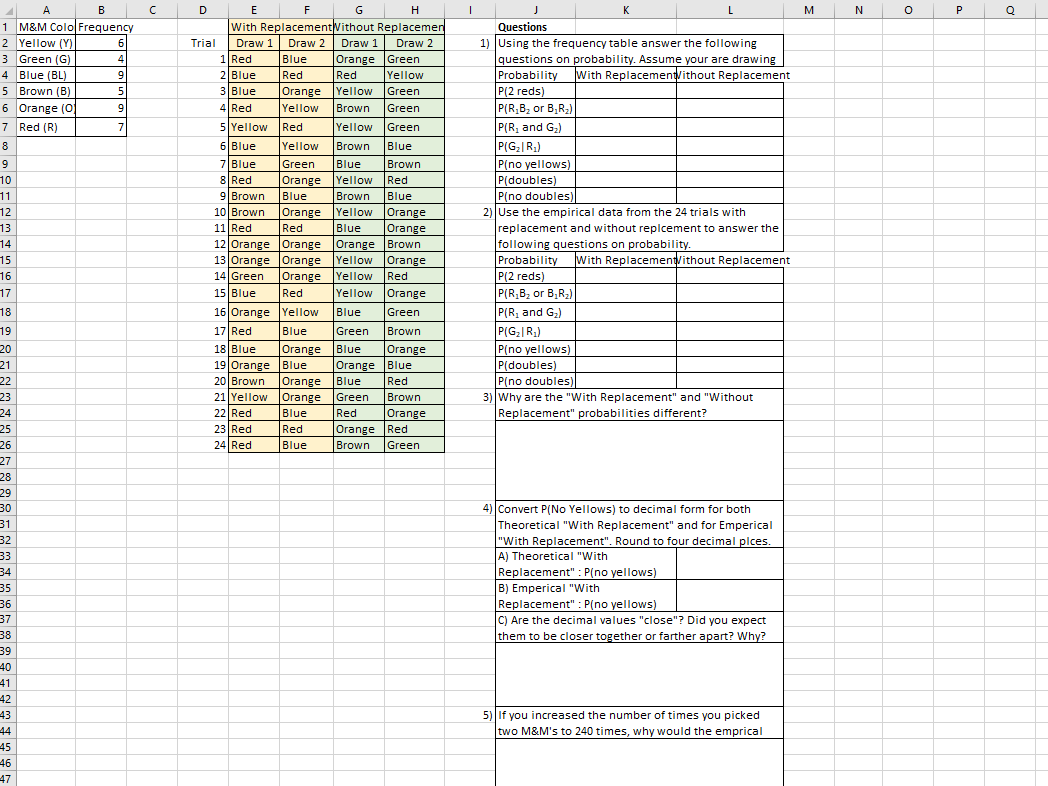Image resolution: width=1048 pixels, height=786 pixels.
Task: Select row 1 header
Action: point(7,27)
